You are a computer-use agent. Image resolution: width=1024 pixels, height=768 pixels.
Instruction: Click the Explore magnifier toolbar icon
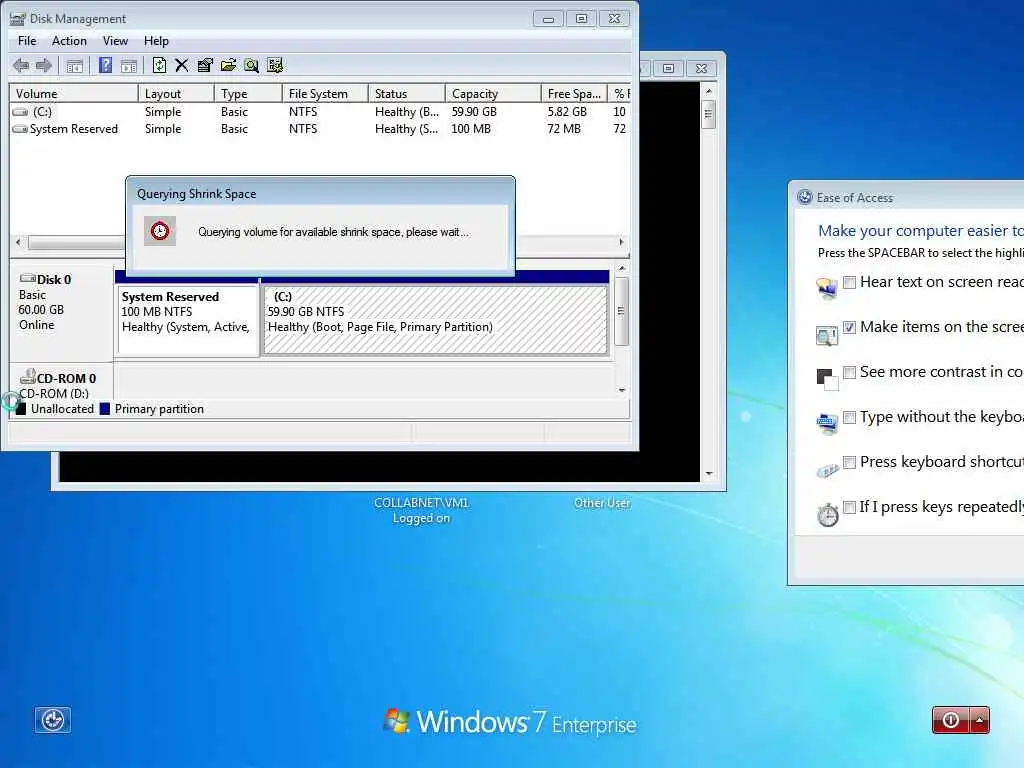[251, 65]
